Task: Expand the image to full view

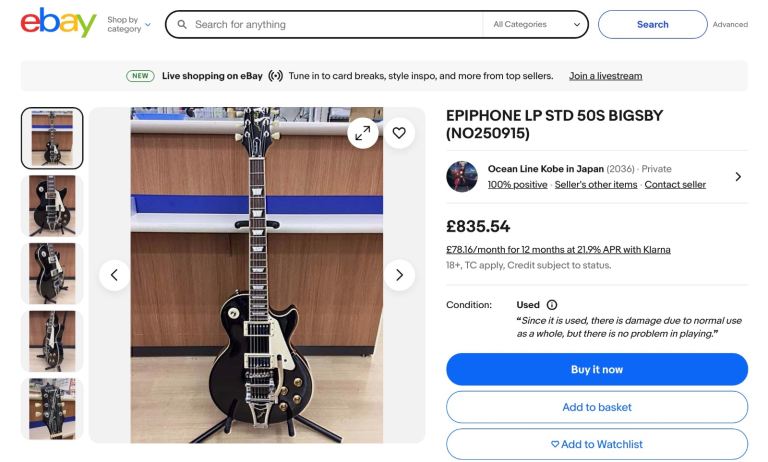Action: pos(362,133)
